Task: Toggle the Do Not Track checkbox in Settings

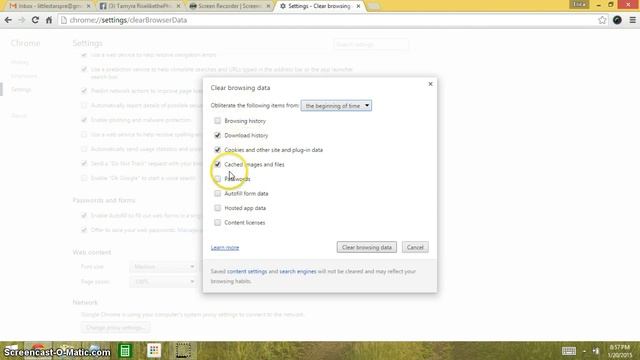Action: (84, 163)
